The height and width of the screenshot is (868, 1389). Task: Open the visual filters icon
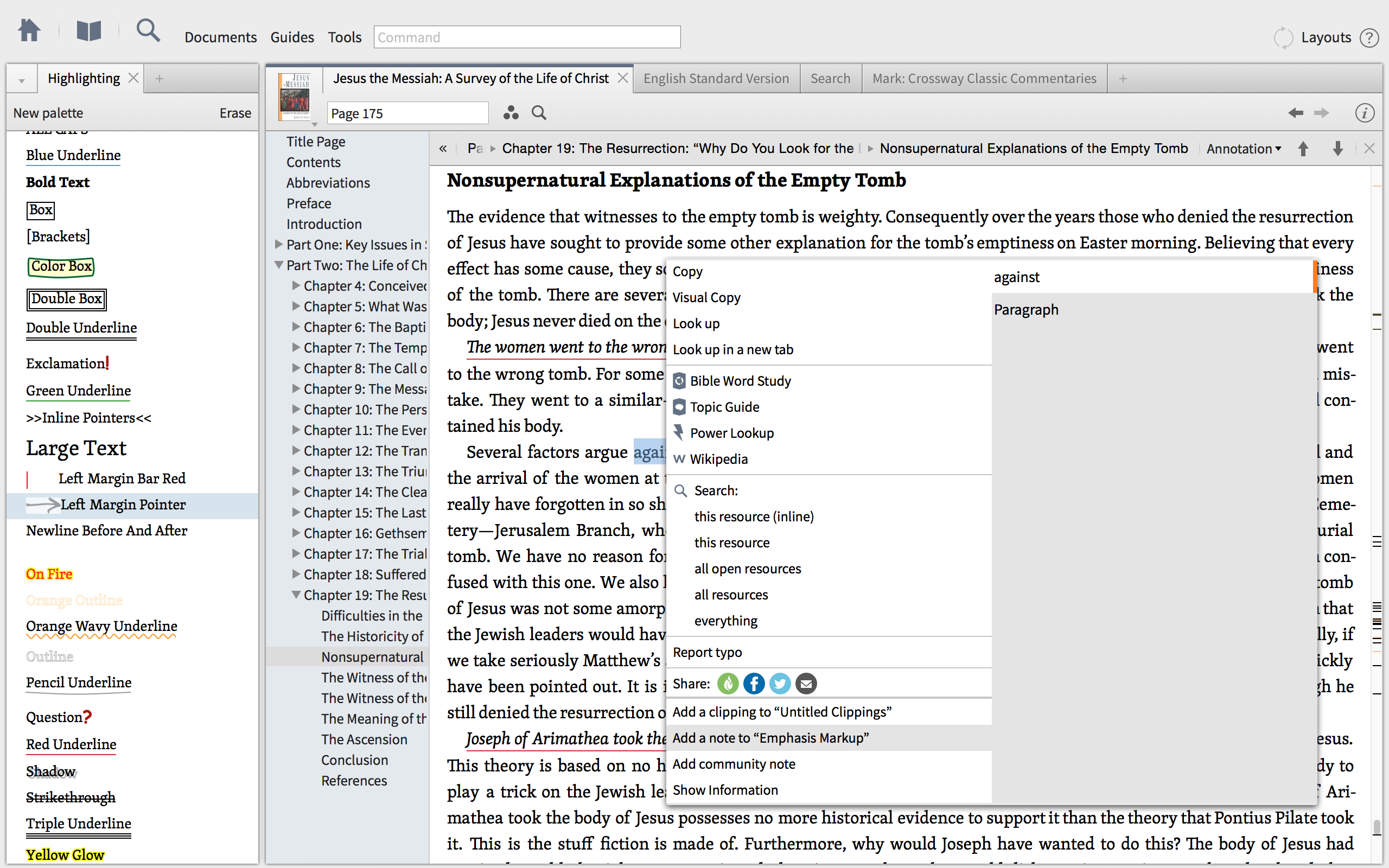coord(510,113)
